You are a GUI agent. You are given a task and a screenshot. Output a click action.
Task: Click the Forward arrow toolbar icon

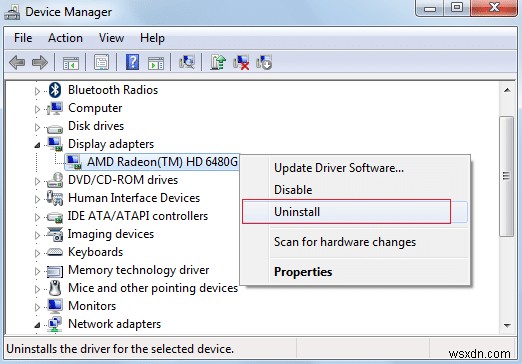[x=40, y=62]
